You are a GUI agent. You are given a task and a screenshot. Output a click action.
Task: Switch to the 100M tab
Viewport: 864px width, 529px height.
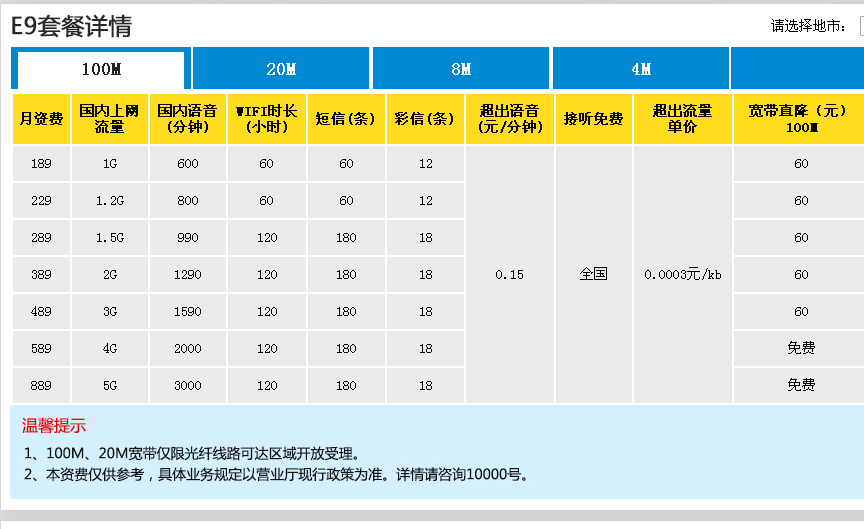click(x=101, y=69)
